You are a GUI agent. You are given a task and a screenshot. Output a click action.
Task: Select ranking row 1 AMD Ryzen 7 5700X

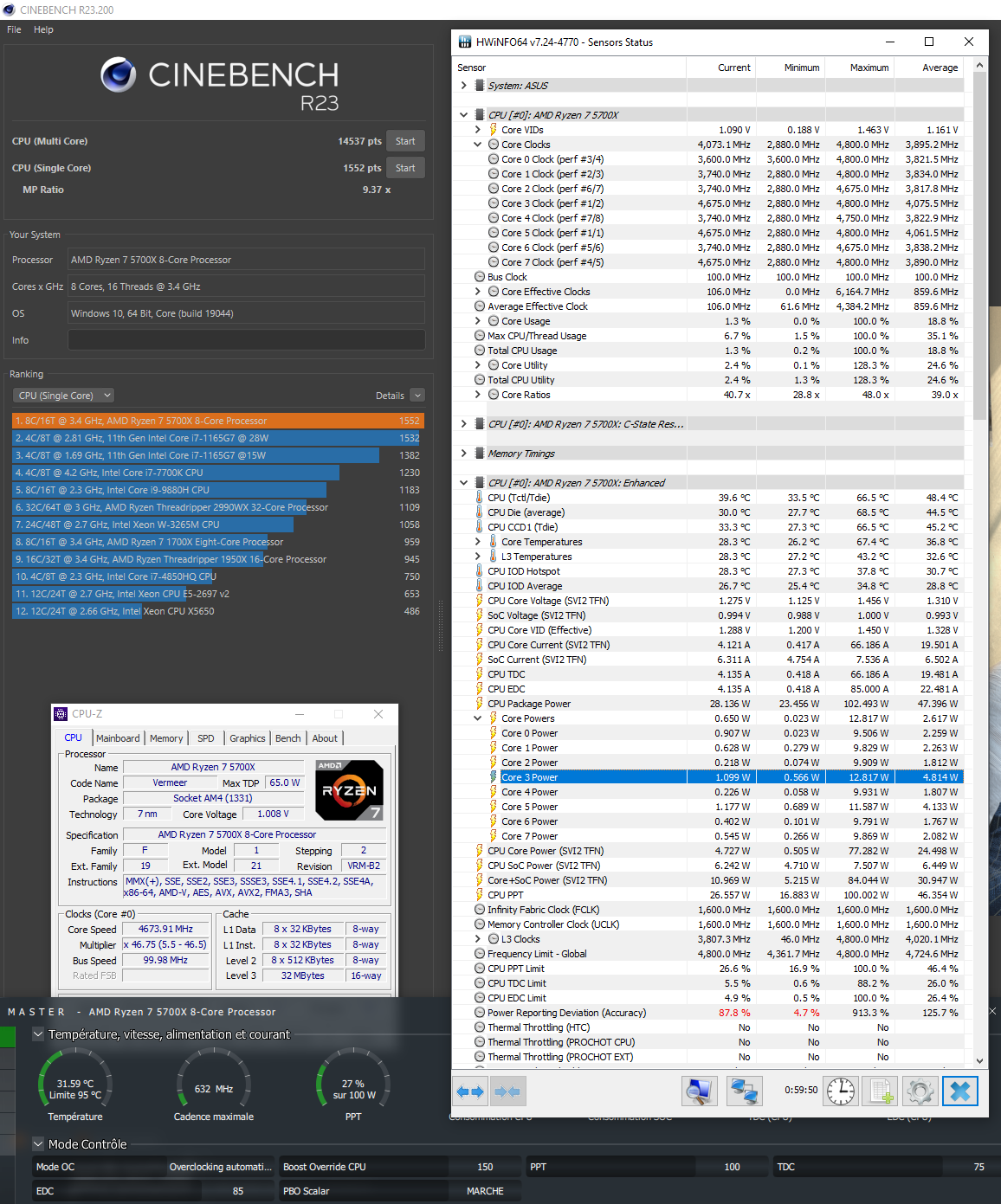217,421
